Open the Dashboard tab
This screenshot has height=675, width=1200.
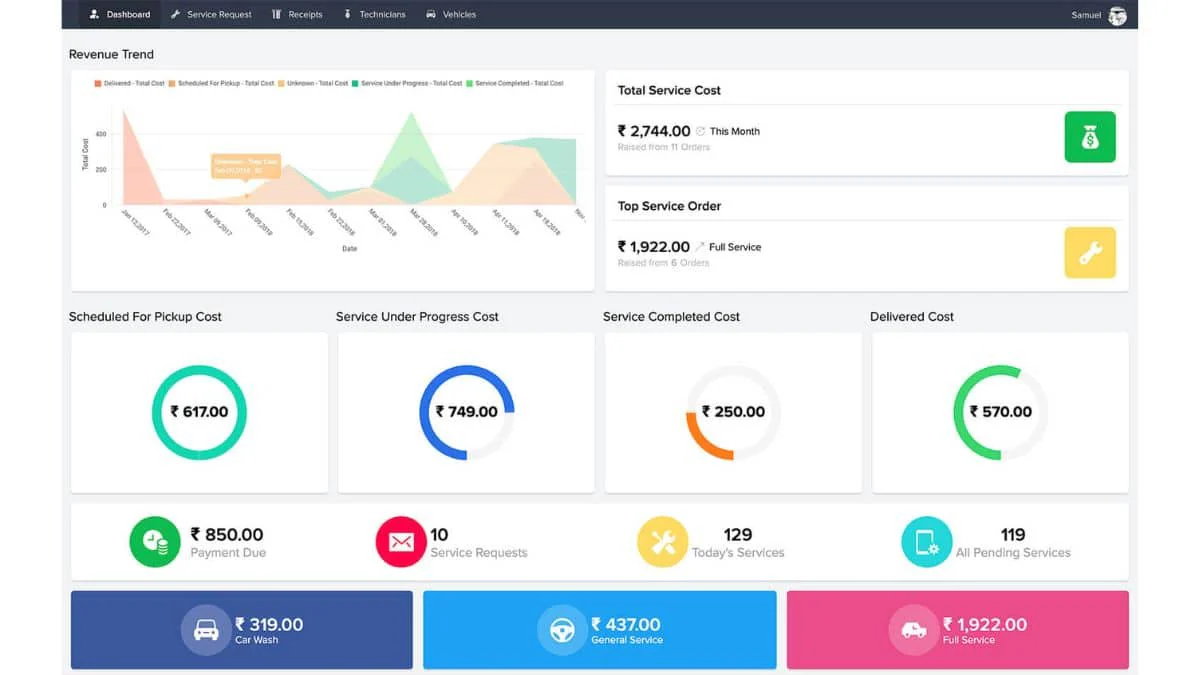[120, 14]
